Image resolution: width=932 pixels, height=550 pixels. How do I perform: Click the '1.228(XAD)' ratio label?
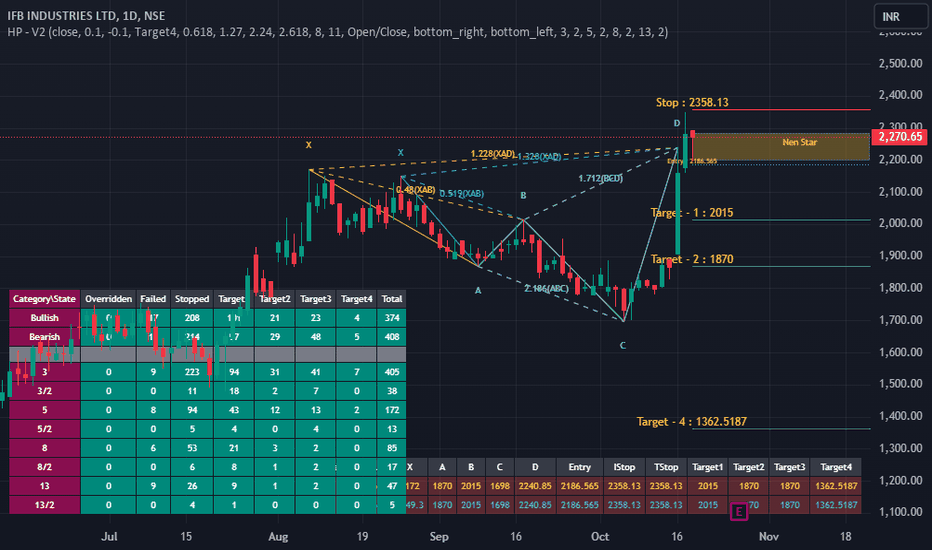[493, 154]
